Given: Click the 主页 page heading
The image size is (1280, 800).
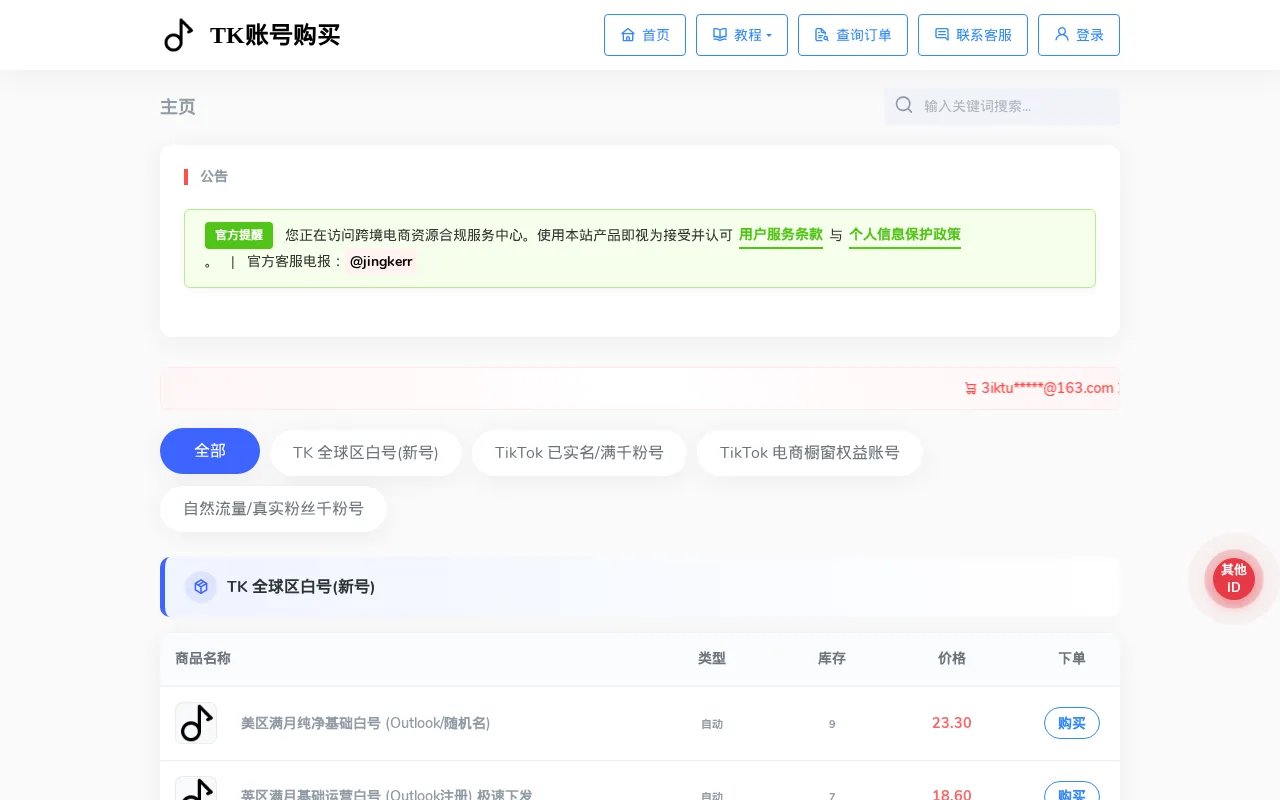Looking at the screenshot, I should point(178,107).
